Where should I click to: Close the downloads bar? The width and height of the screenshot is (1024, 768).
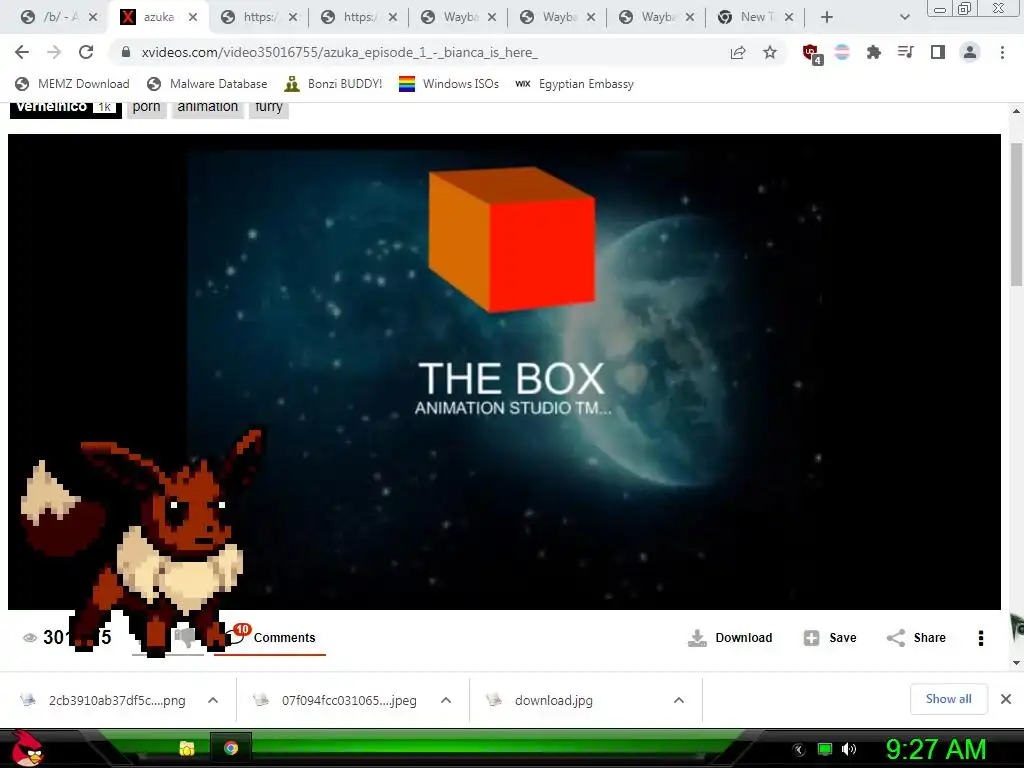pos(1006,699)
